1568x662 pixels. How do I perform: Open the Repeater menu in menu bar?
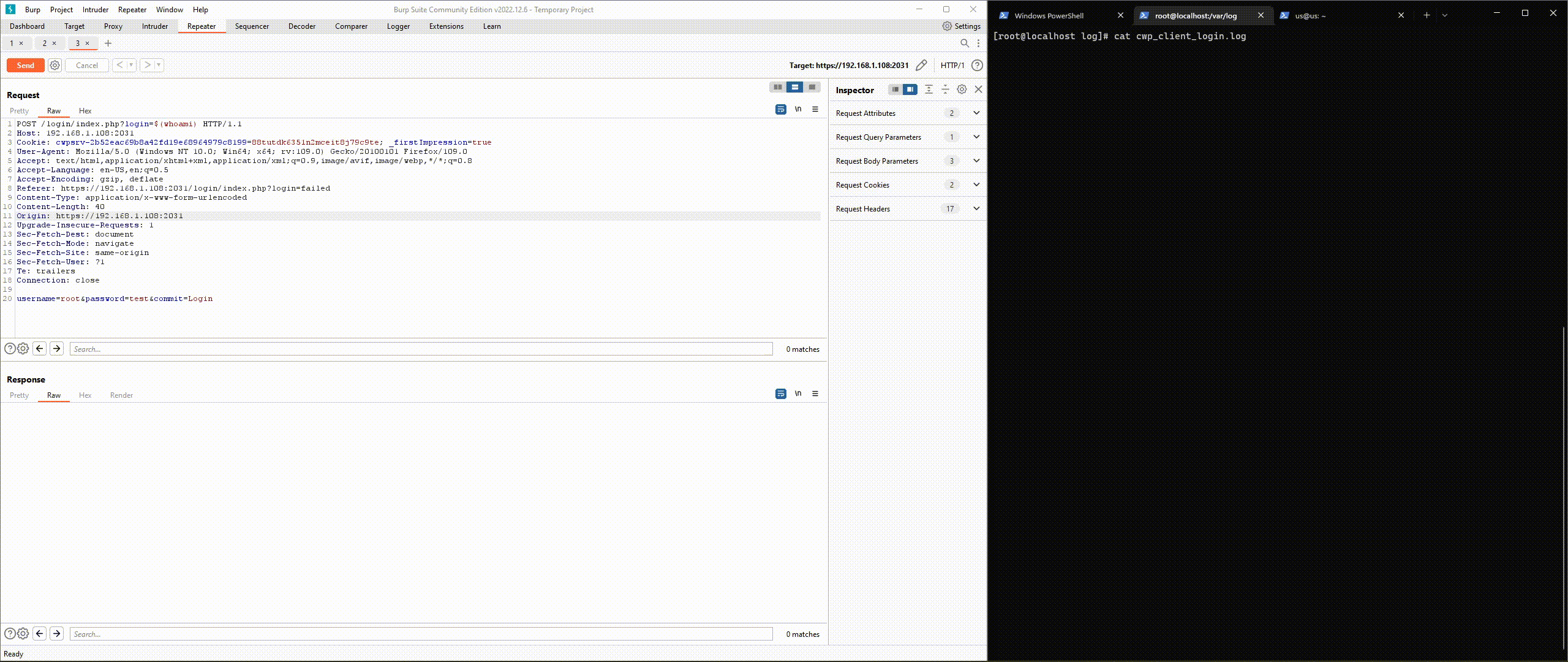point(132,10)
